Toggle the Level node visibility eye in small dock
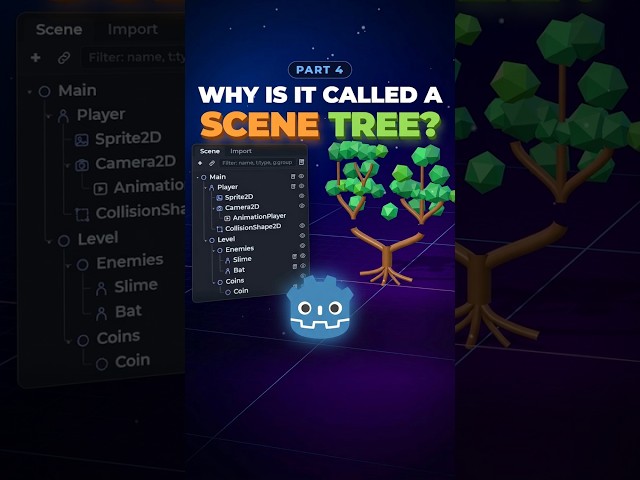Image resolution: width=640 pixels, height=480 pixels. click(x=302, y=236)
